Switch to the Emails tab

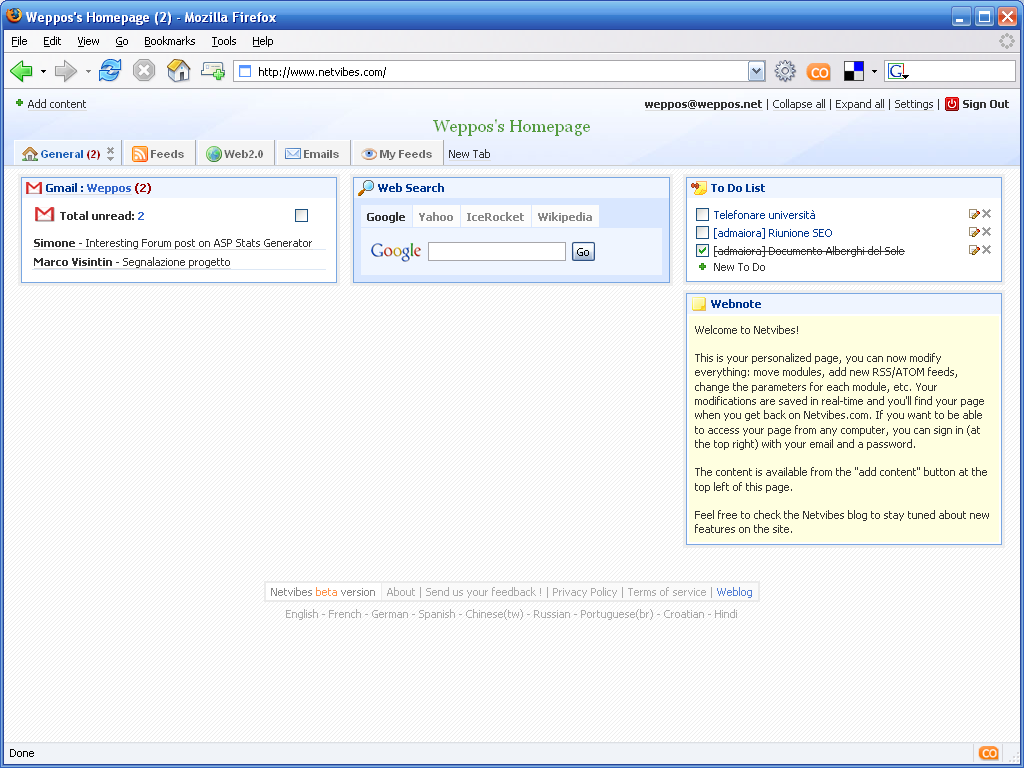pos(312,154)
